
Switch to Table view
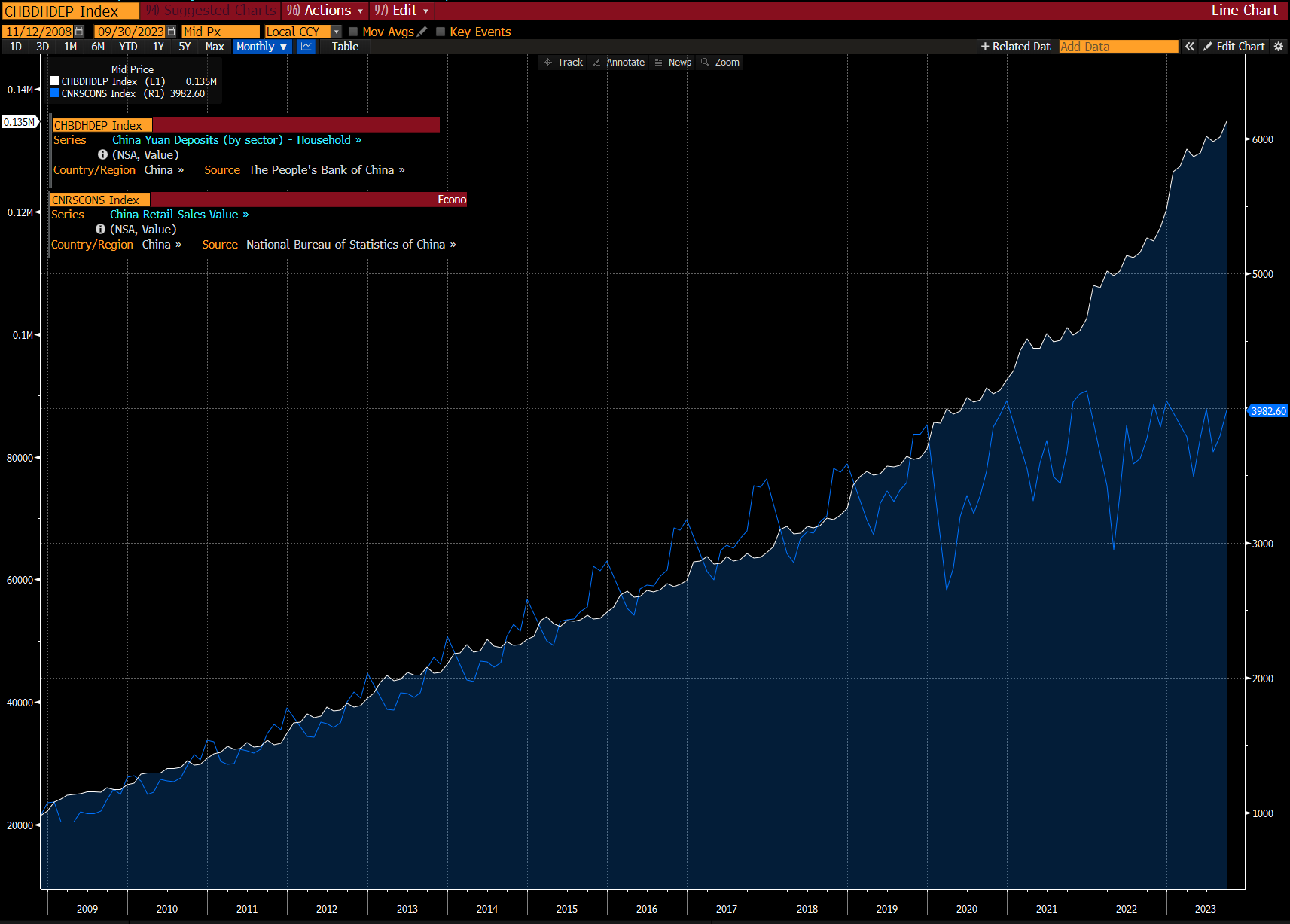tap(345, 47)
